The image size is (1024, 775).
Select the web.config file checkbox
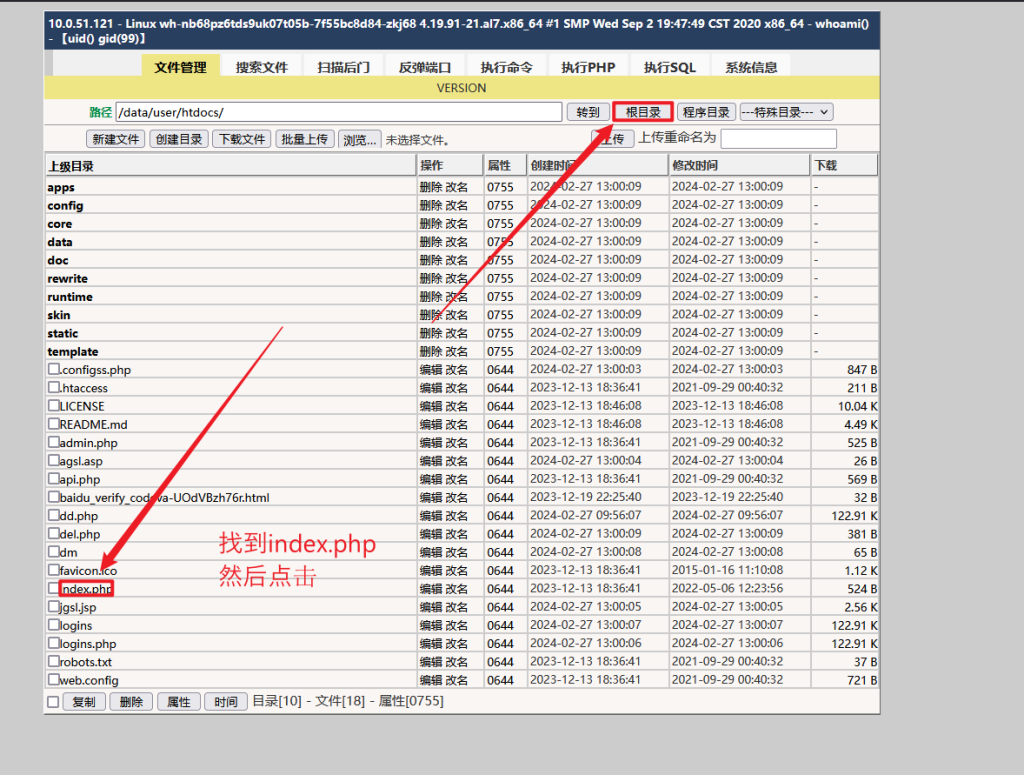point(54,679)
